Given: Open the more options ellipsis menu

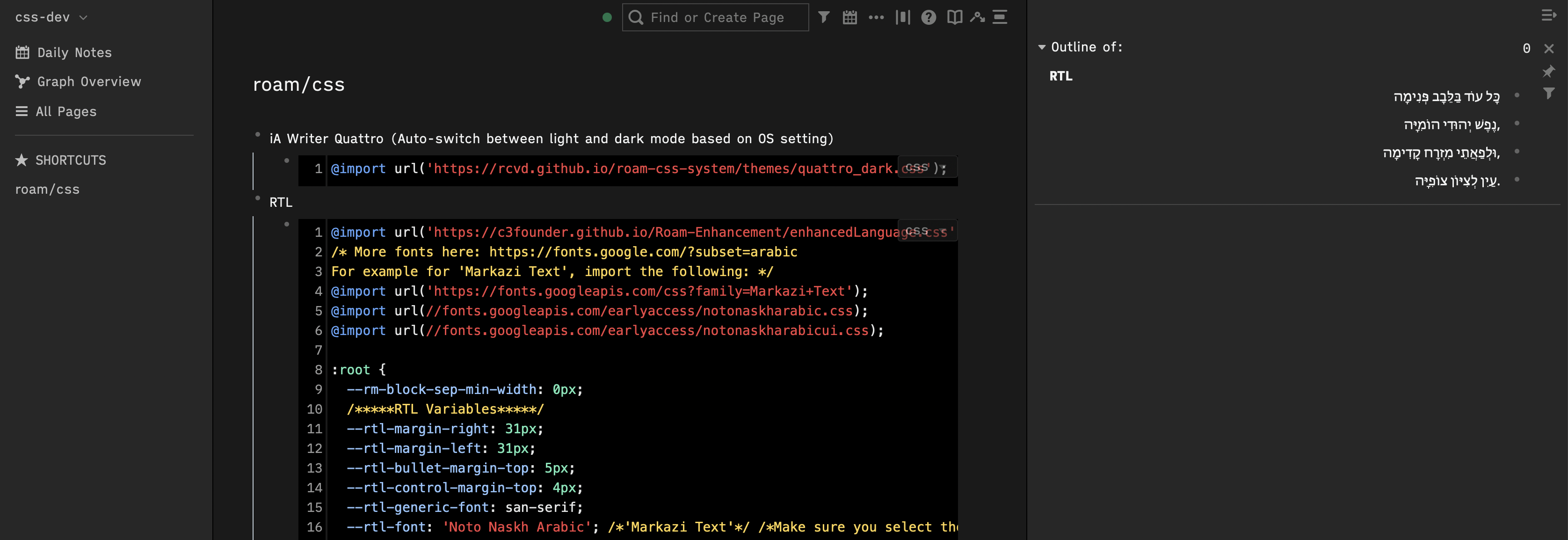Looking at the screenshot, I should (x=877, y=17).
